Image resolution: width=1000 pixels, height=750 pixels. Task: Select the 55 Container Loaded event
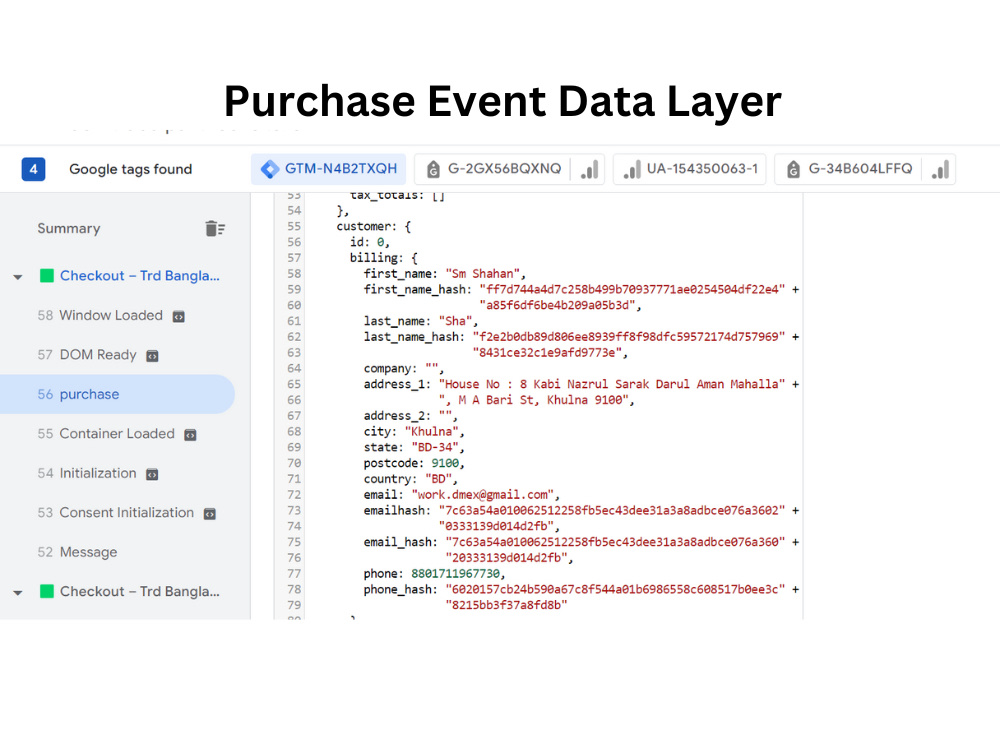(106, 434)
